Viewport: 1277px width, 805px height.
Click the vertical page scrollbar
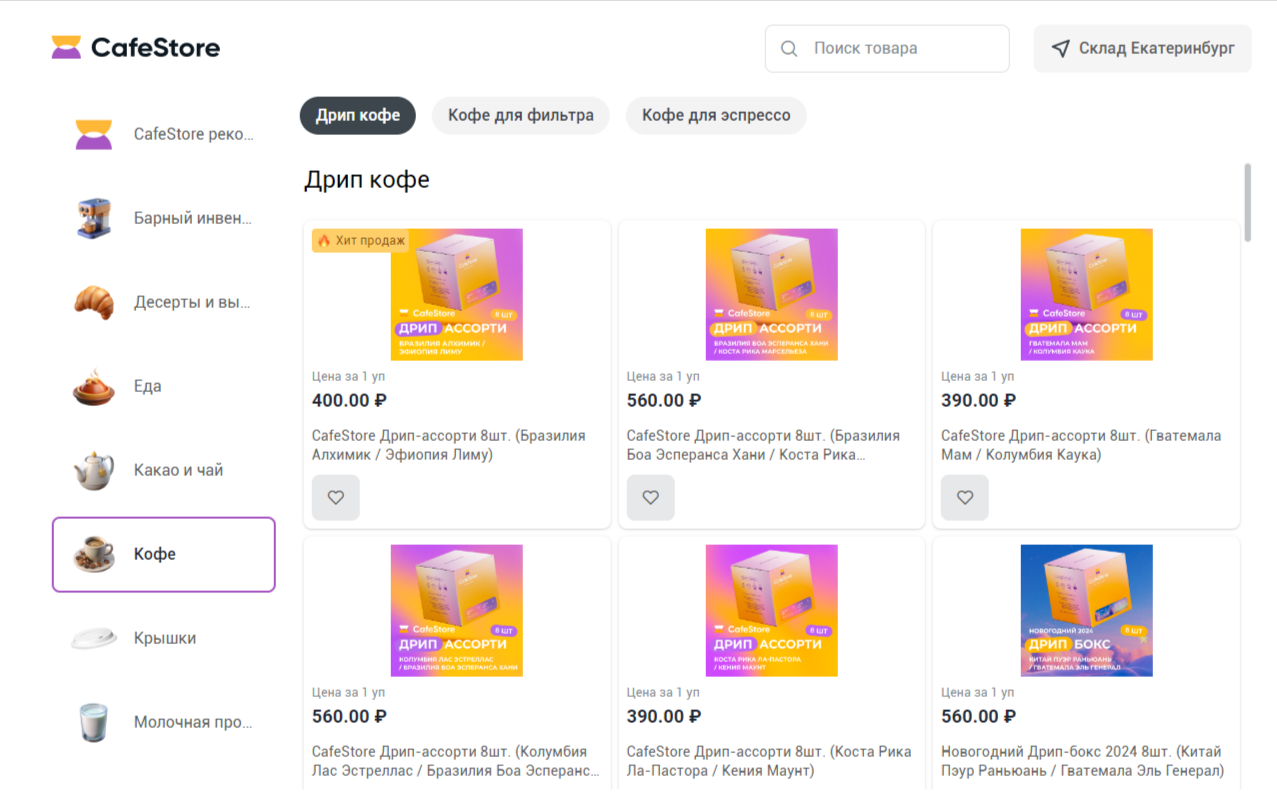1247,202
